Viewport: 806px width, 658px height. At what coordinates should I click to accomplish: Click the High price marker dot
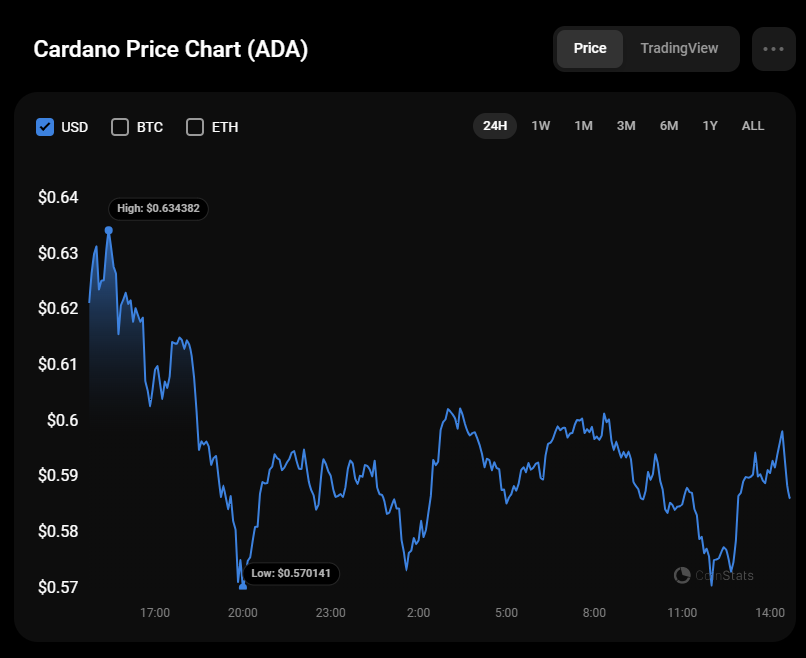pos(109,230)
